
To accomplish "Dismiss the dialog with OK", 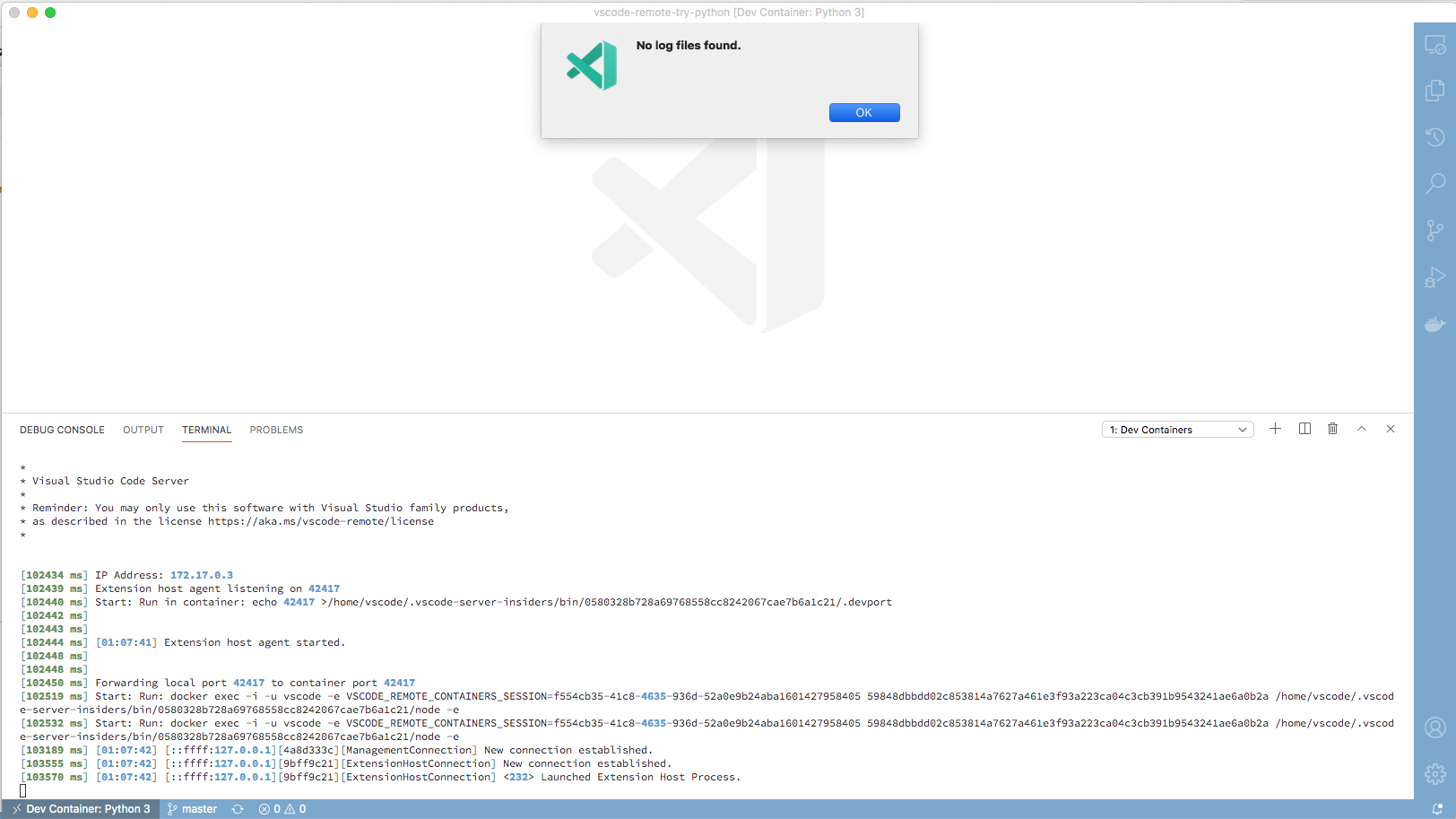I will coord(864,112).
